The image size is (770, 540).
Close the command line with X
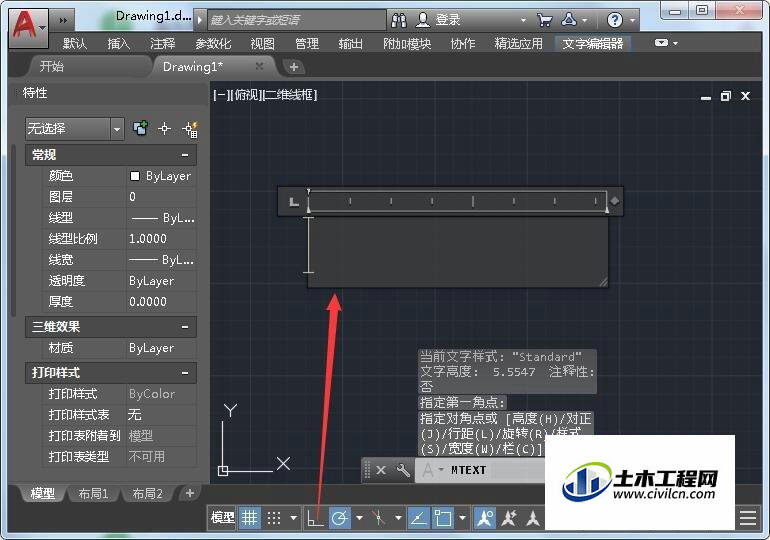tap(381, 470)
